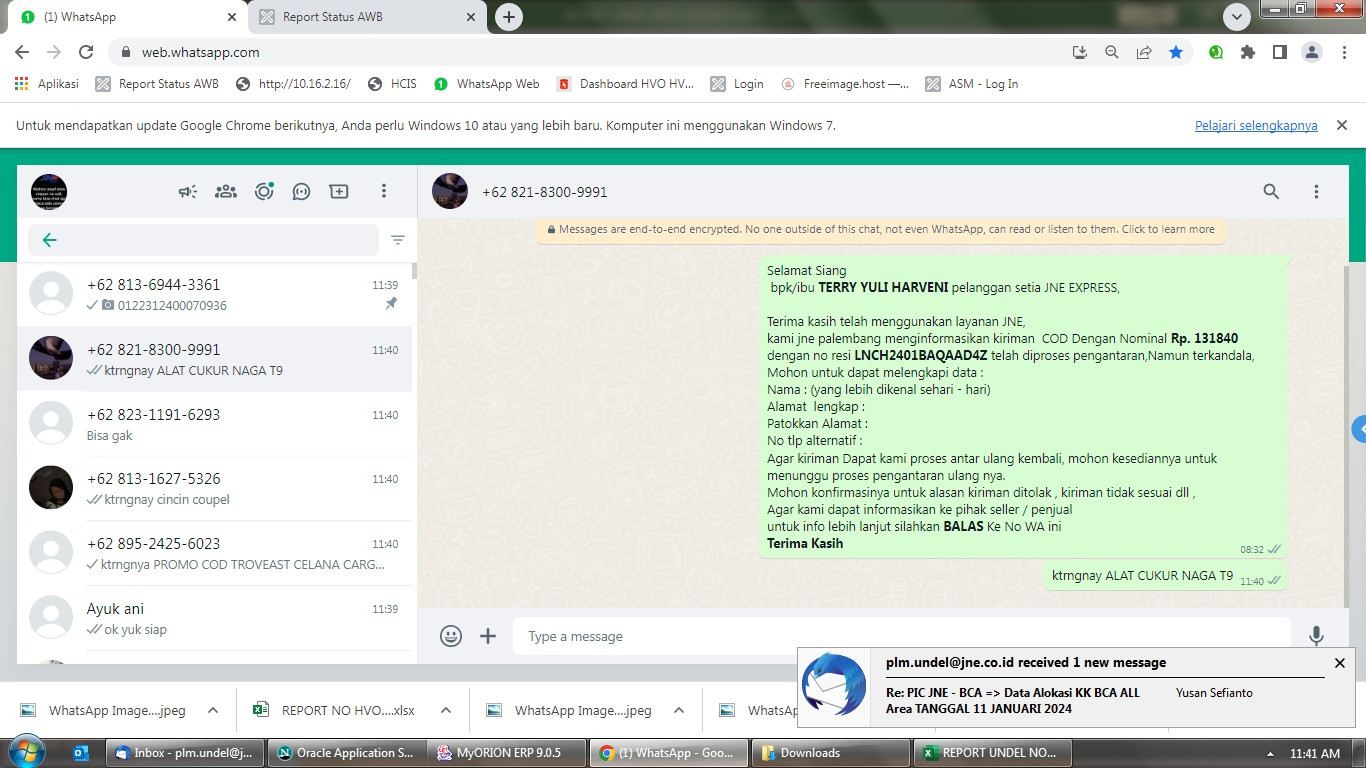Expand REPORT NO HVO xlsx download options
The height and width of the screenshot is (768, 1366).
coord(446,710)
